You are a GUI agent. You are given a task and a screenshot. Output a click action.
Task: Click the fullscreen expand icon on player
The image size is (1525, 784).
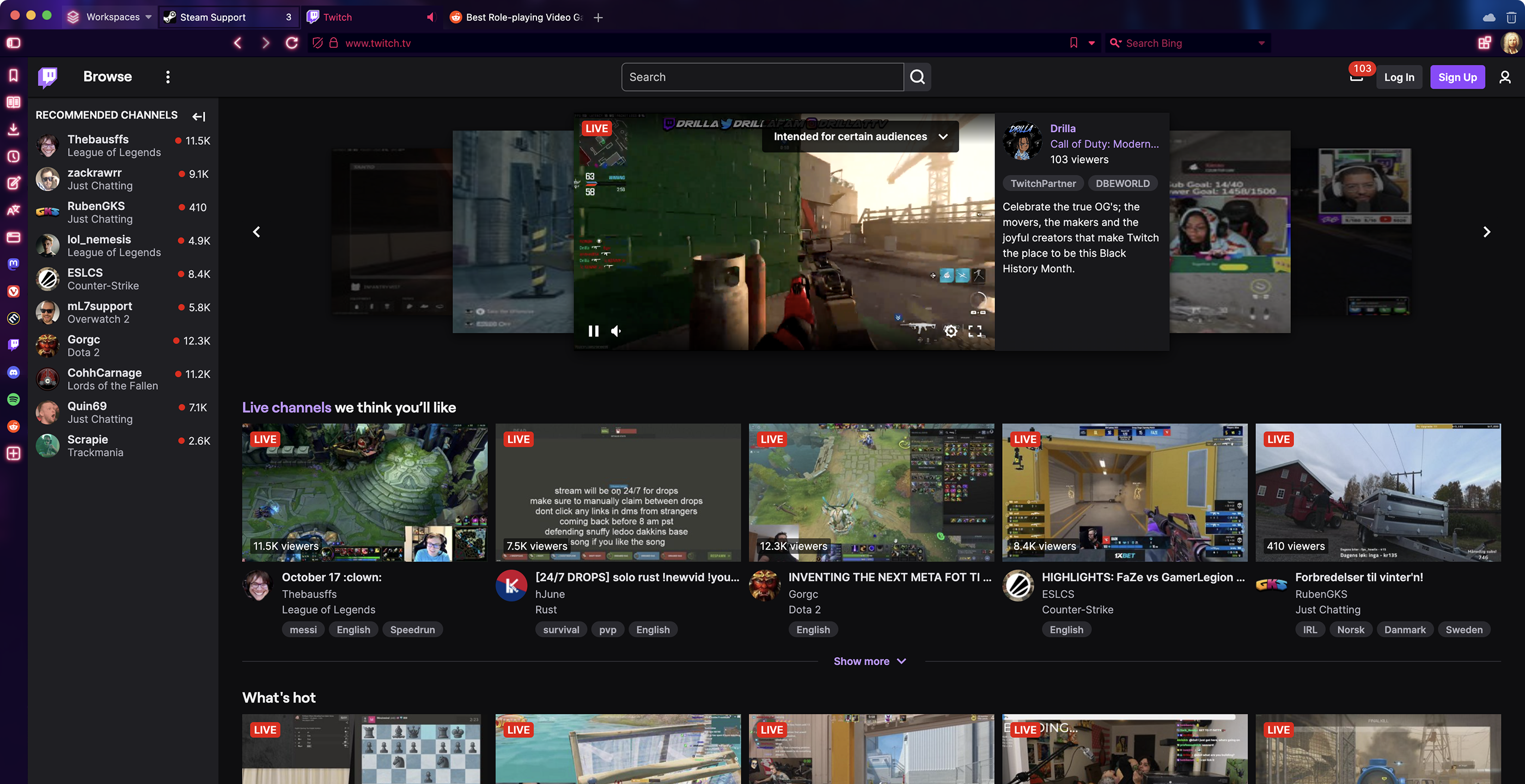[x=975, y=331]
